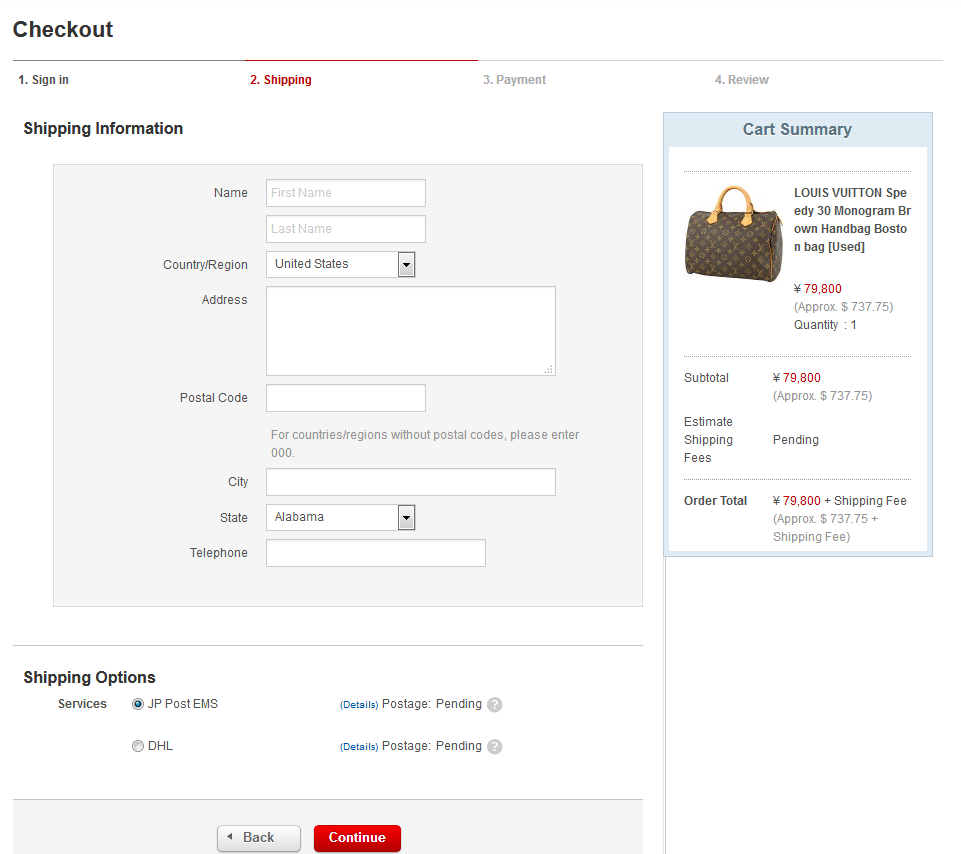Focus the Address text area
The image size is (961, 854).
(x=411, y=331)
